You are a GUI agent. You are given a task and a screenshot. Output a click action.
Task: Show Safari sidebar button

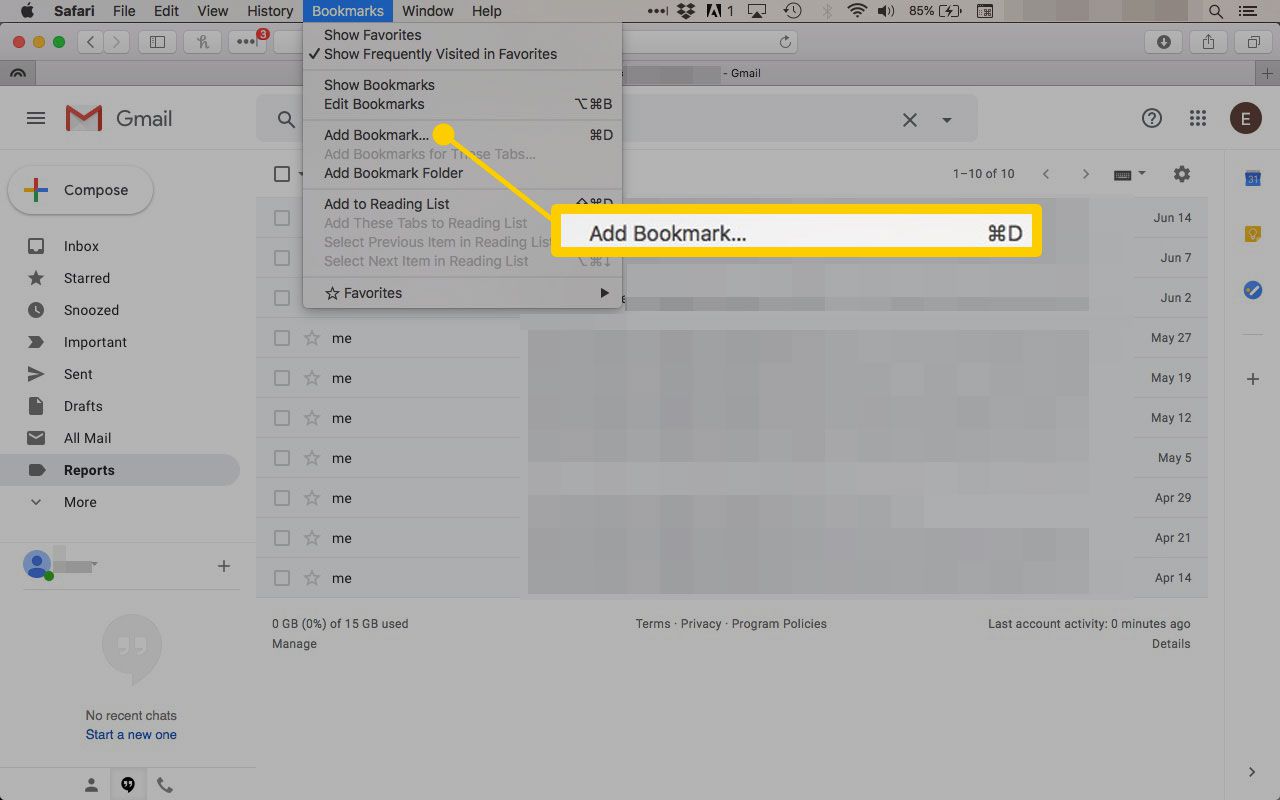click(157, 42)
